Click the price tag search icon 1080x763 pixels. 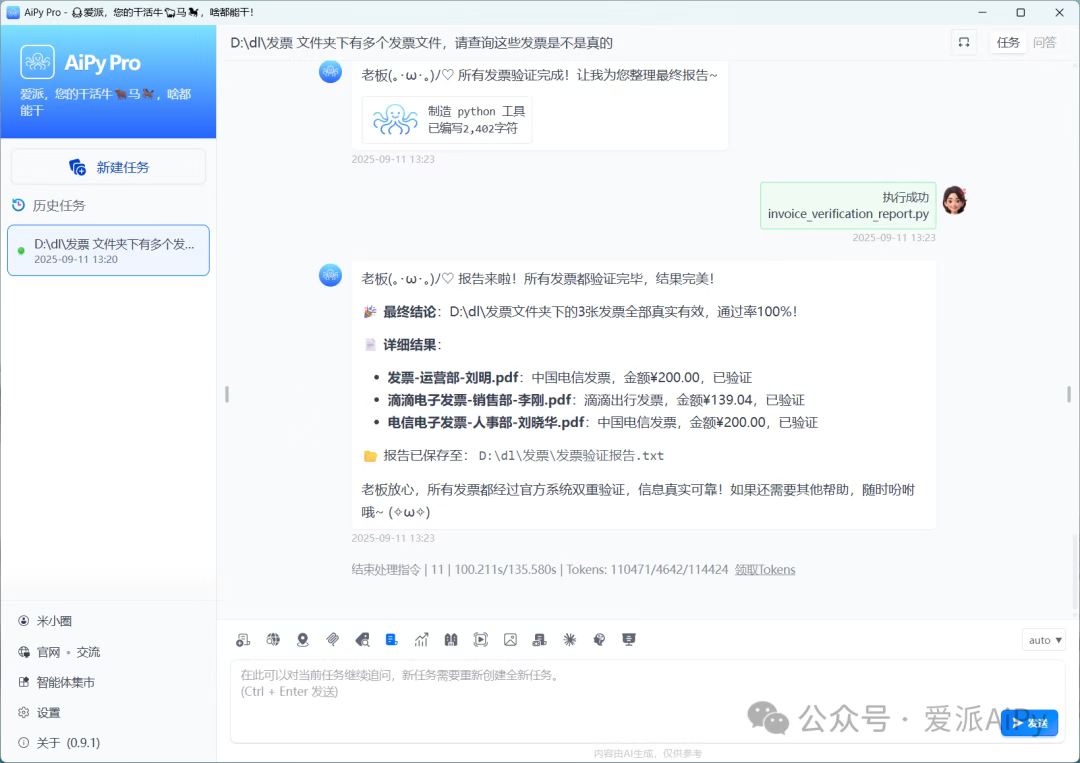(362, 640)
